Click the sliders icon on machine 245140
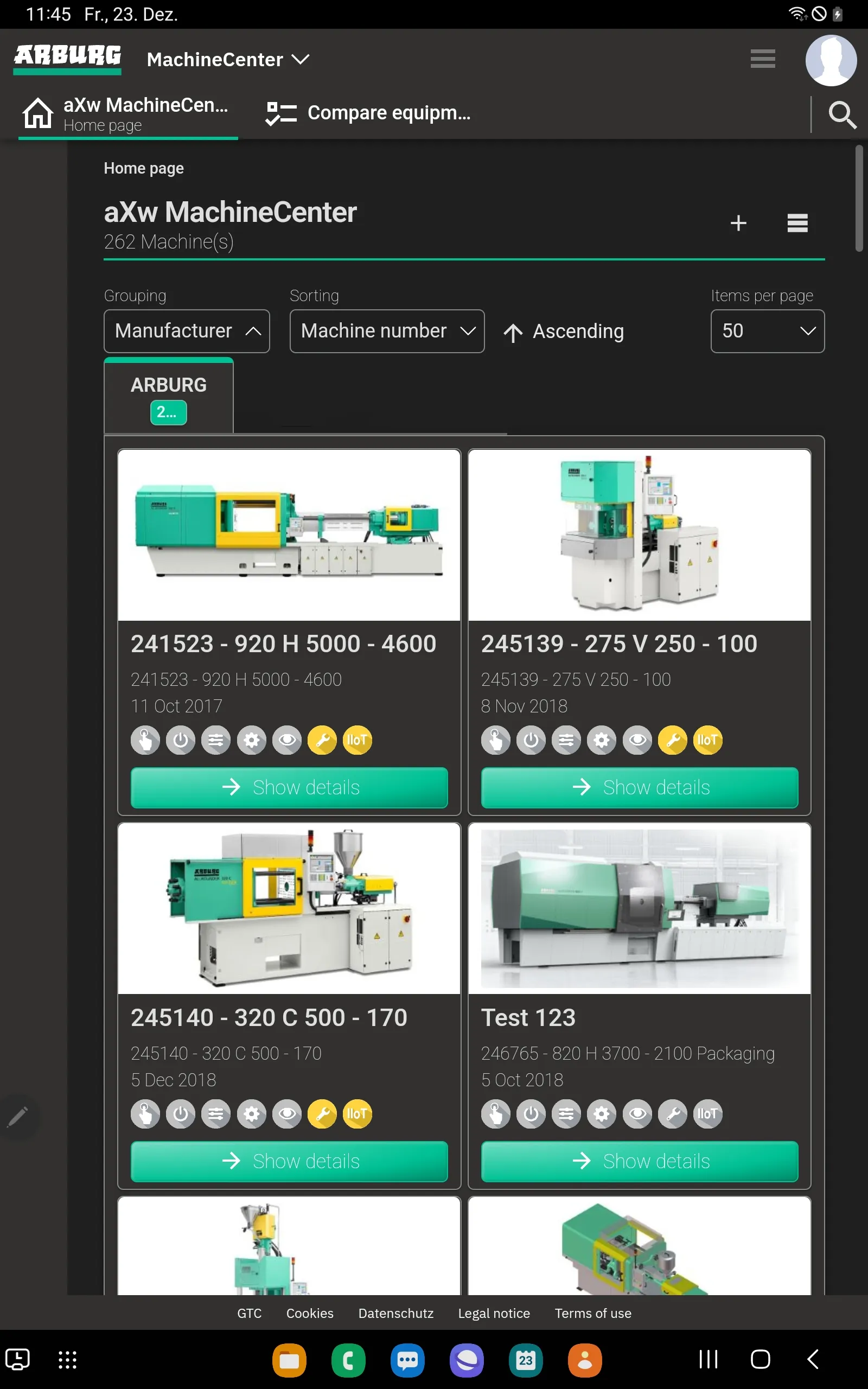The image size is (868, 1389). click(216, 1114)
